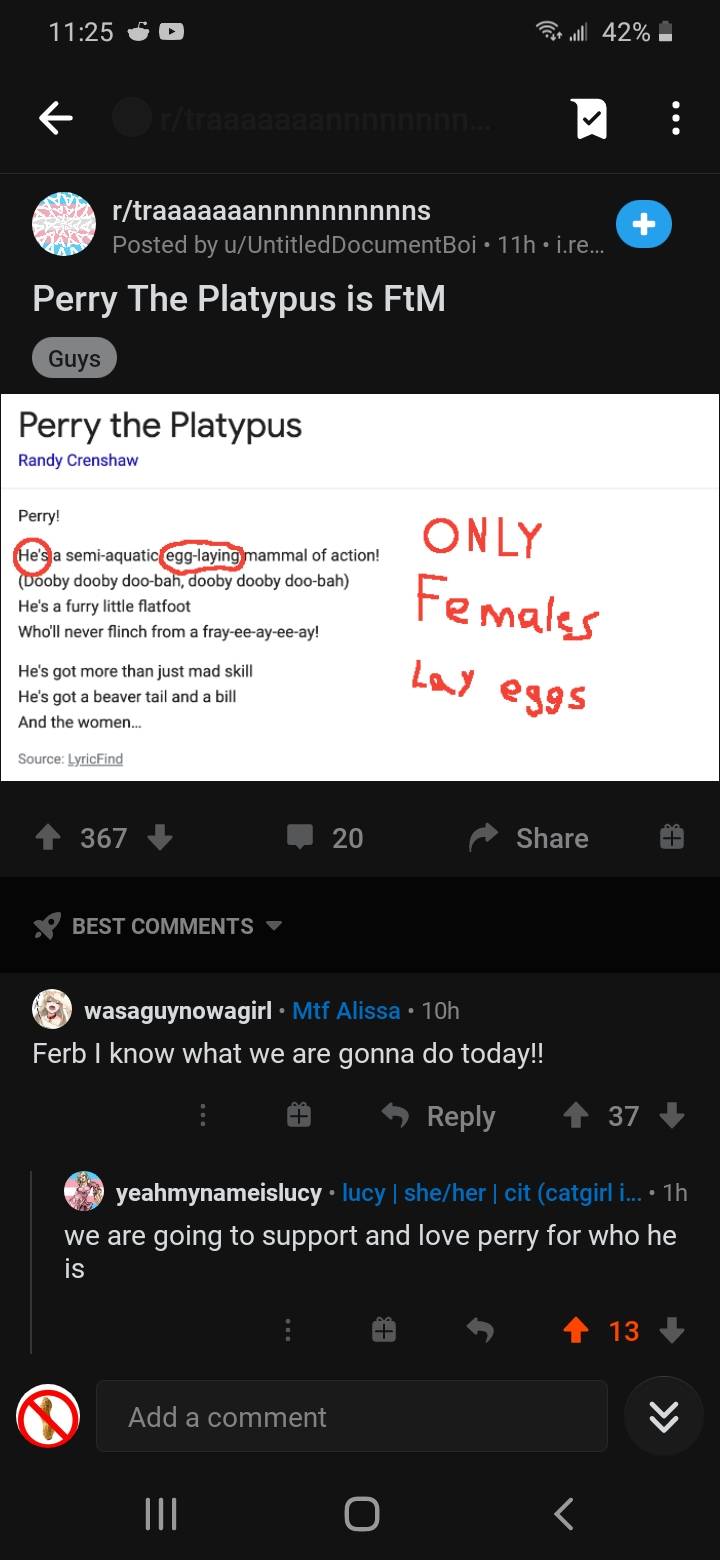This screenshot has width=720, height=1560.
Task: Upvote the Perry the Platypus post
Action: pyautogui.click(x=48, y=837)
